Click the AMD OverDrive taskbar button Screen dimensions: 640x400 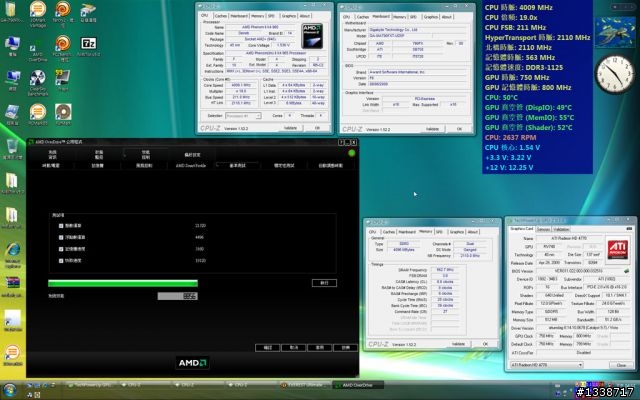click(x=358, y=385)
